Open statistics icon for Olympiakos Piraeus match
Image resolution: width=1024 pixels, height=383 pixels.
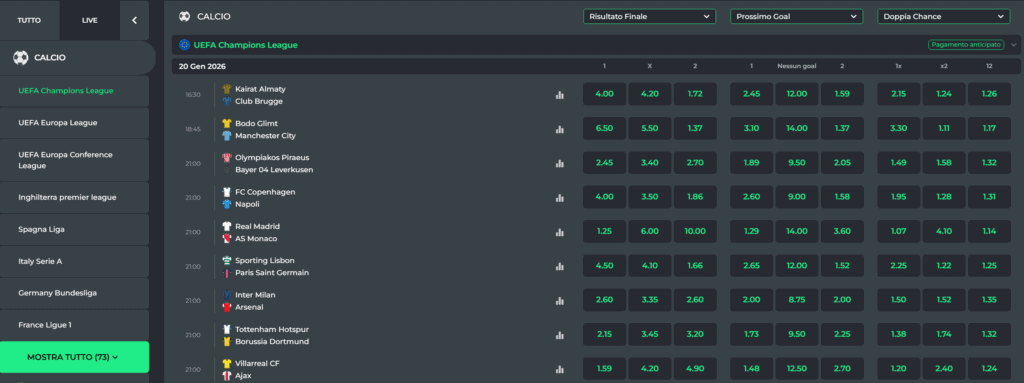(560, 163)
